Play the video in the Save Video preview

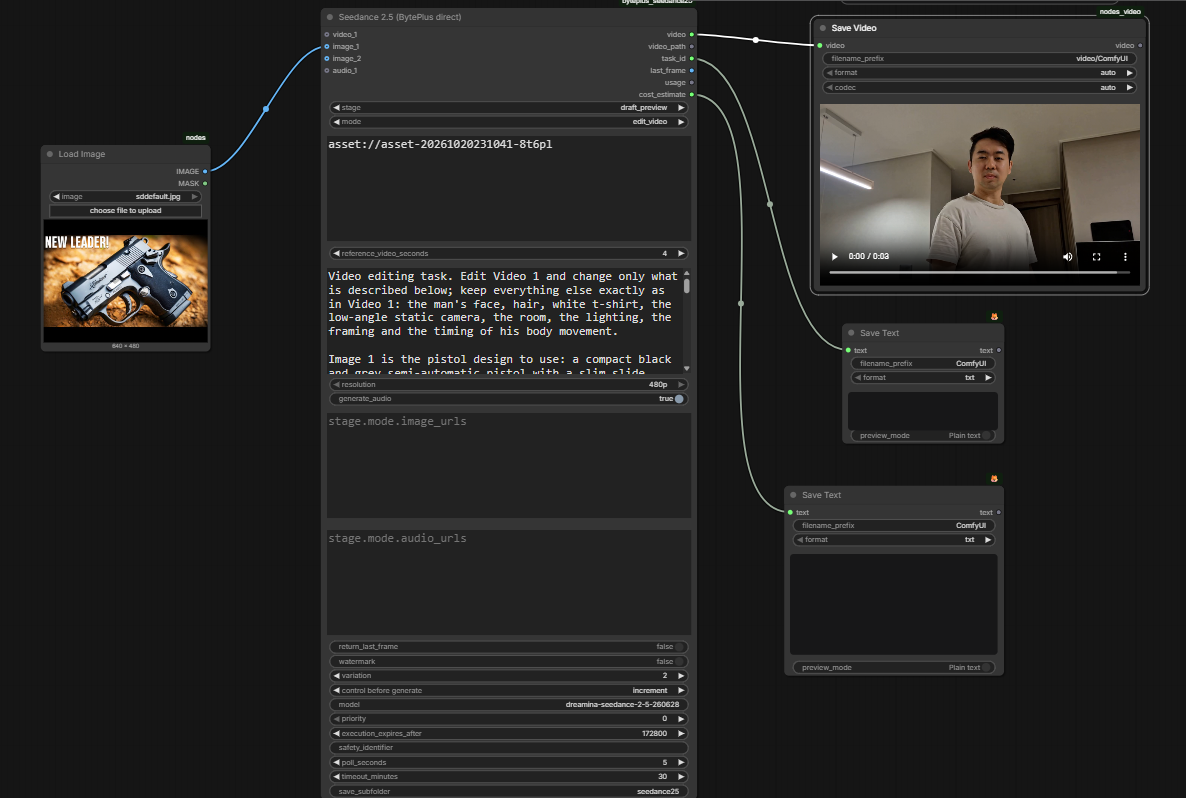click(835, 256)
